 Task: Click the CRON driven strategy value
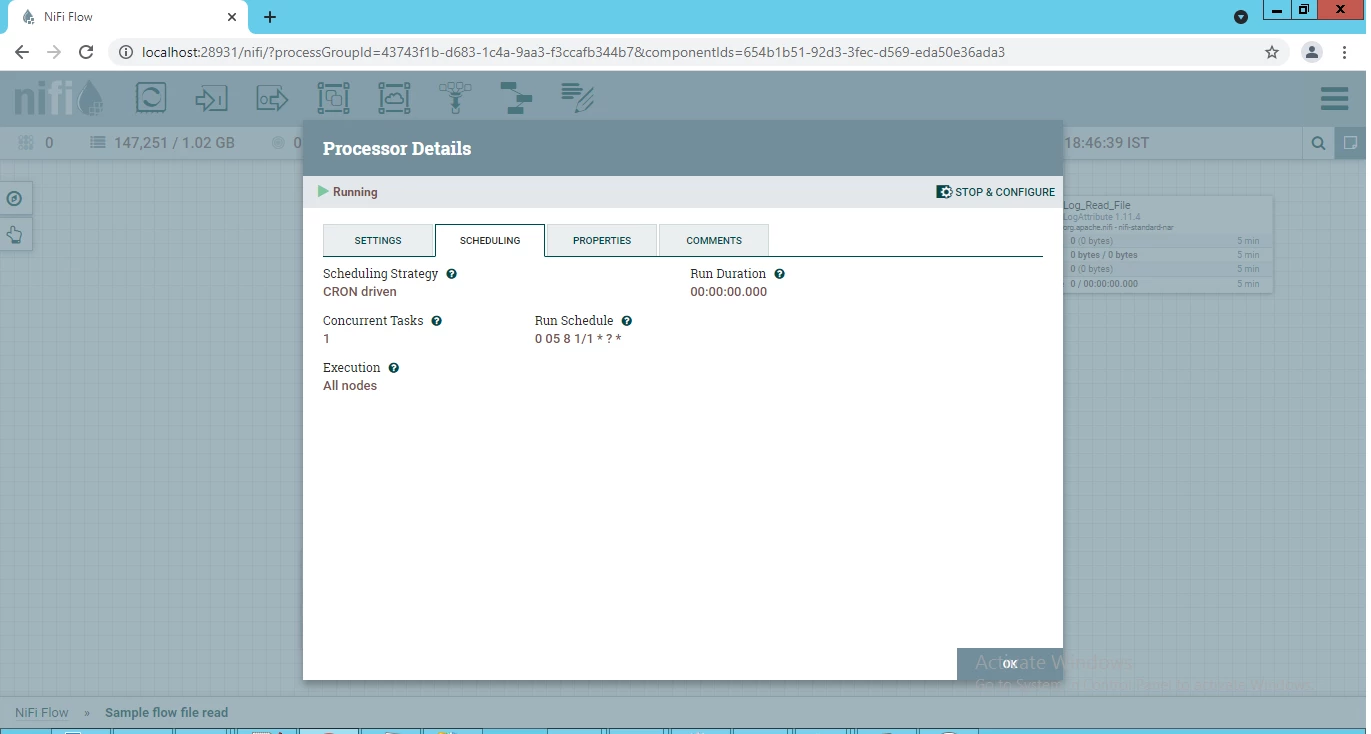pos(360,292)
